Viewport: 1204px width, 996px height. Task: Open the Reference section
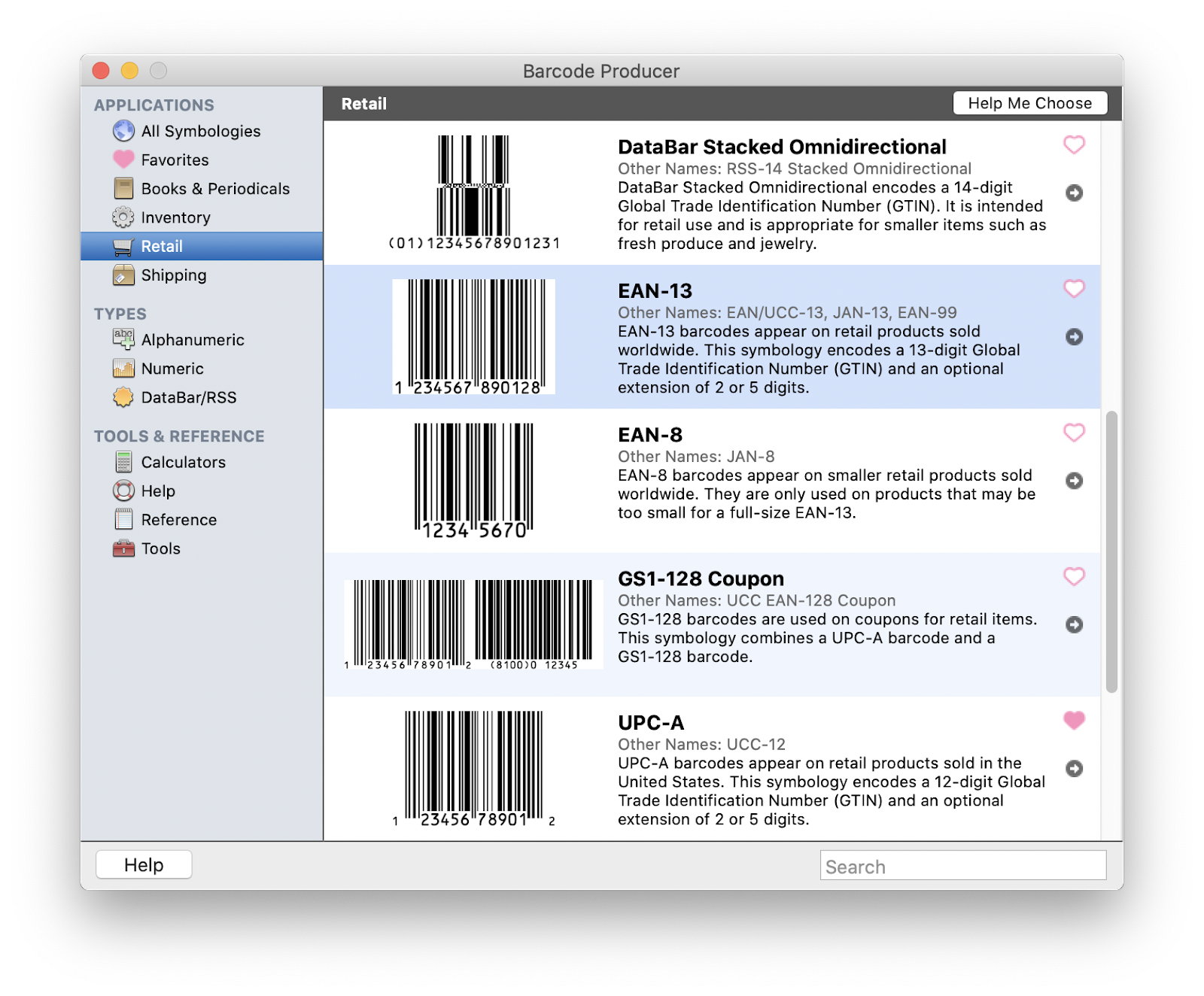pyautogui.click(x=202, y=519)
